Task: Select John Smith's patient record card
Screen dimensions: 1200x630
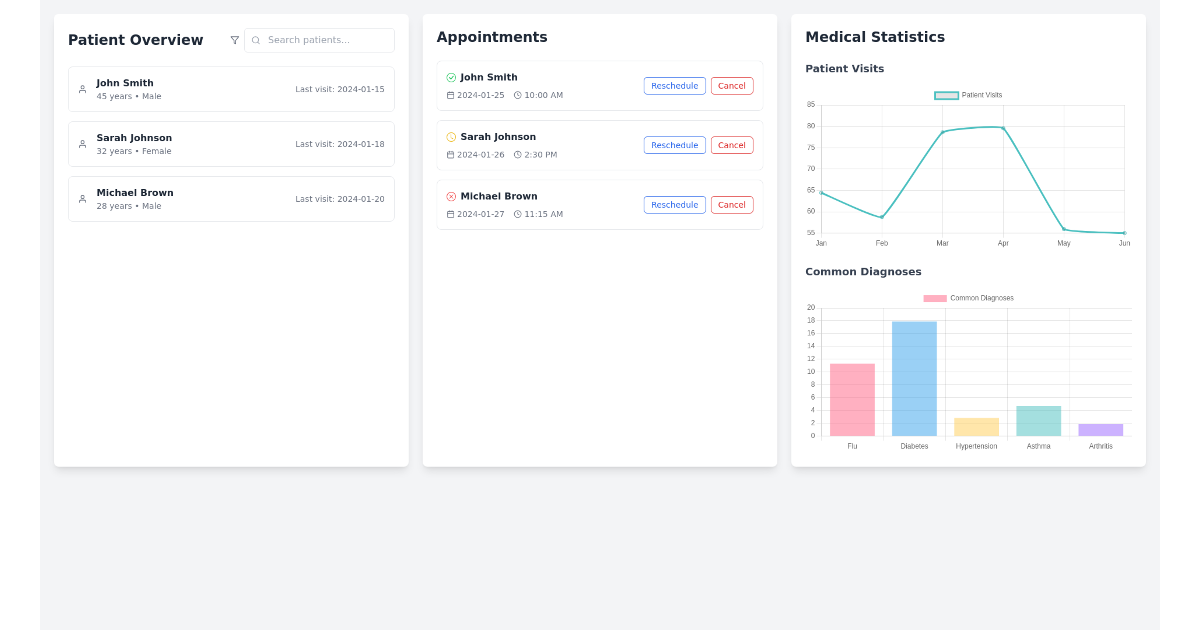Action: (x=231, y=89)
